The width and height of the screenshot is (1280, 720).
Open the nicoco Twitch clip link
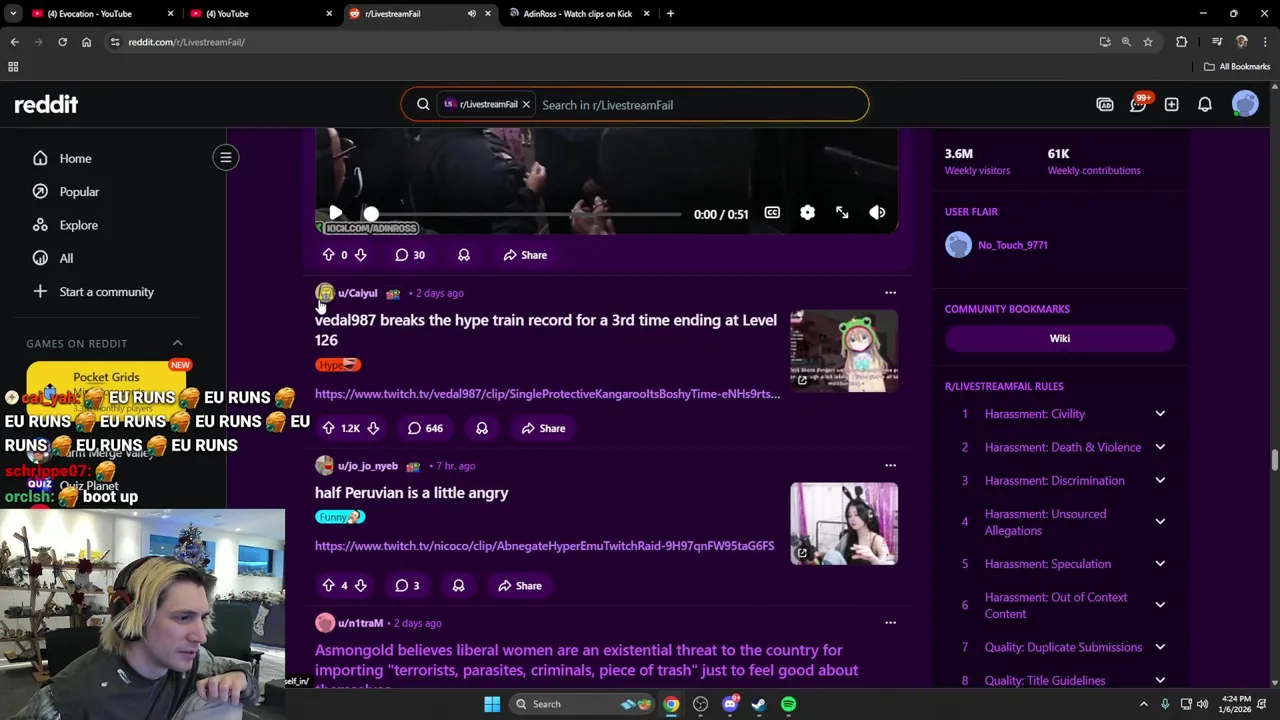(544, 546)
